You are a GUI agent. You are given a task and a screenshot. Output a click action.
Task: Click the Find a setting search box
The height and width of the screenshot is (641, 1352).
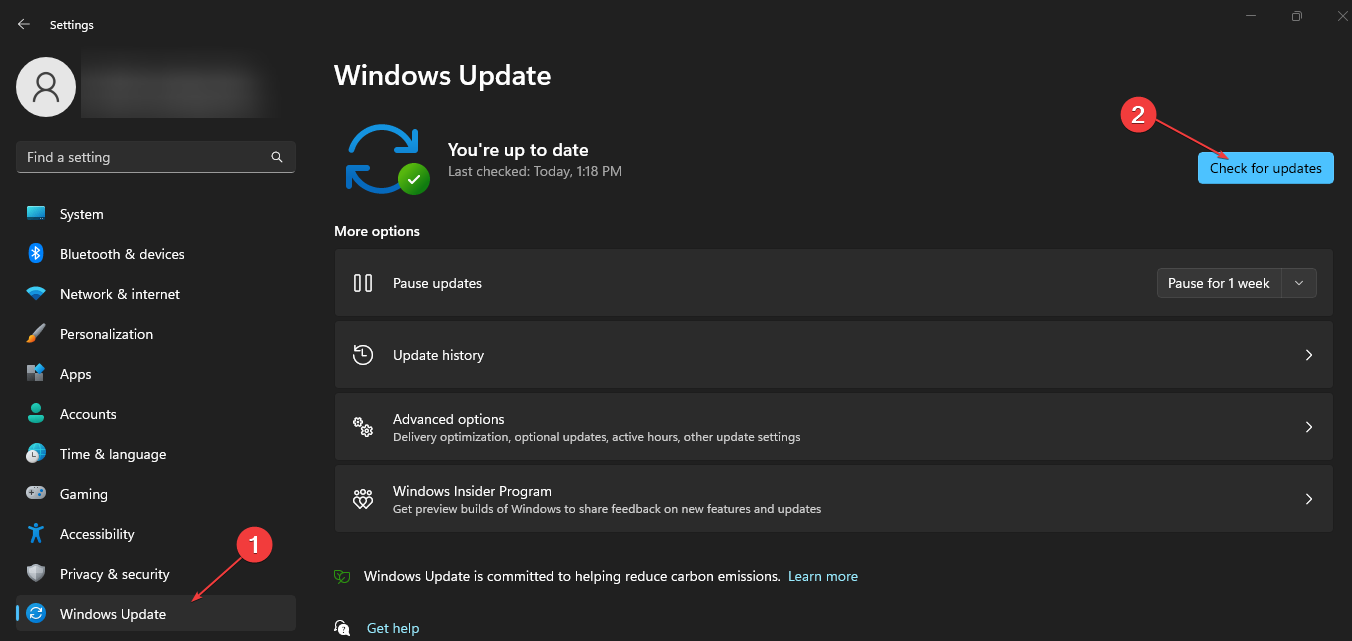(x=155, y=157)
